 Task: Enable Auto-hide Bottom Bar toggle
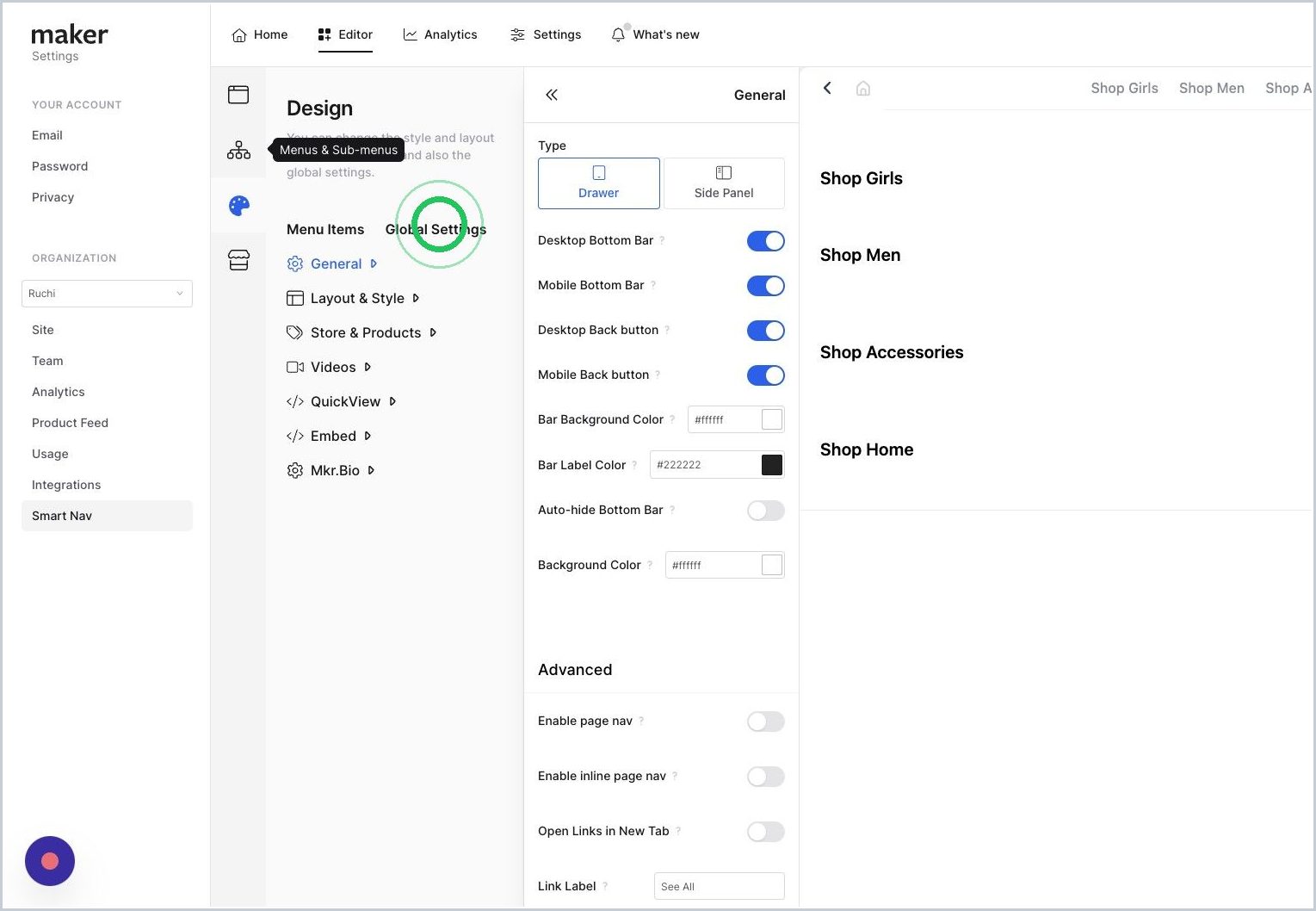click(766, 511)
